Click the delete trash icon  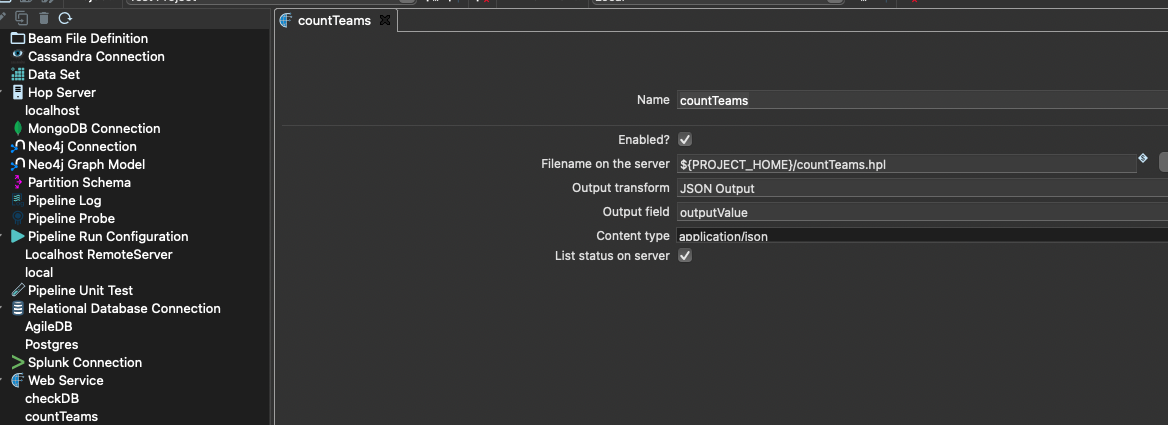click(x=43, y=18)
